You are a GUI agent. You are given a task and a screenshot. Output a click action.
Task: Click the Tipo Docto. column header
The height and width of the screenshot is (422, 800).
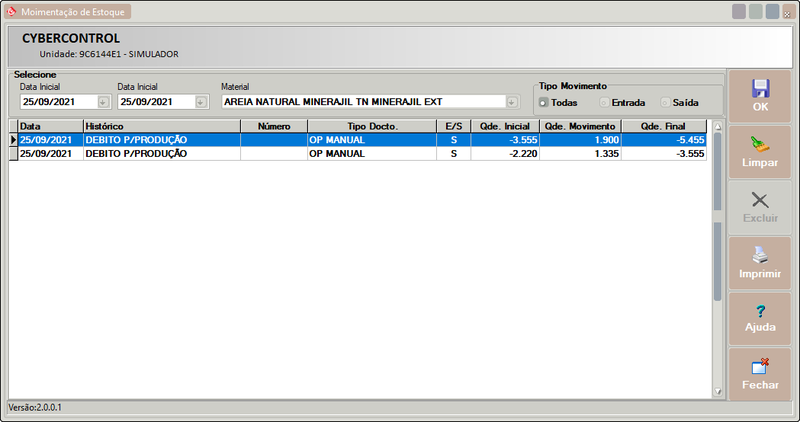coord(372,127)
